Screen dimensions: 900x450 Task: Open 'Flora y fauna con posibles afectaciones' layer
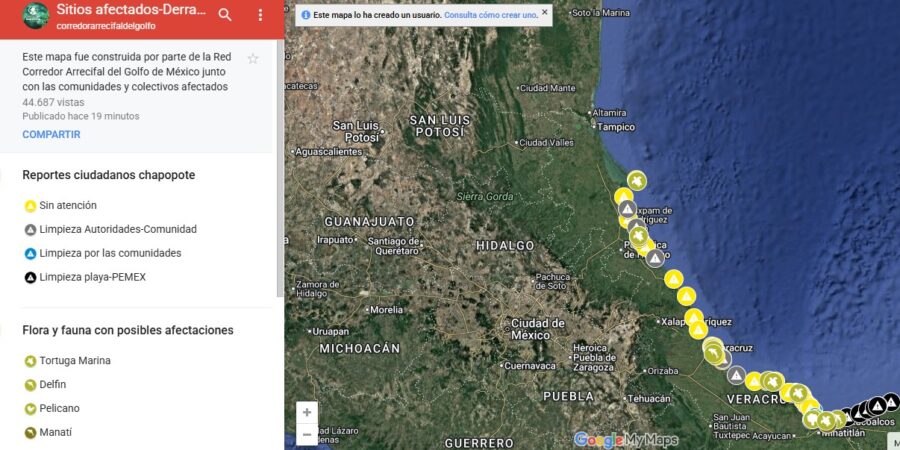(x=128, y=330)
